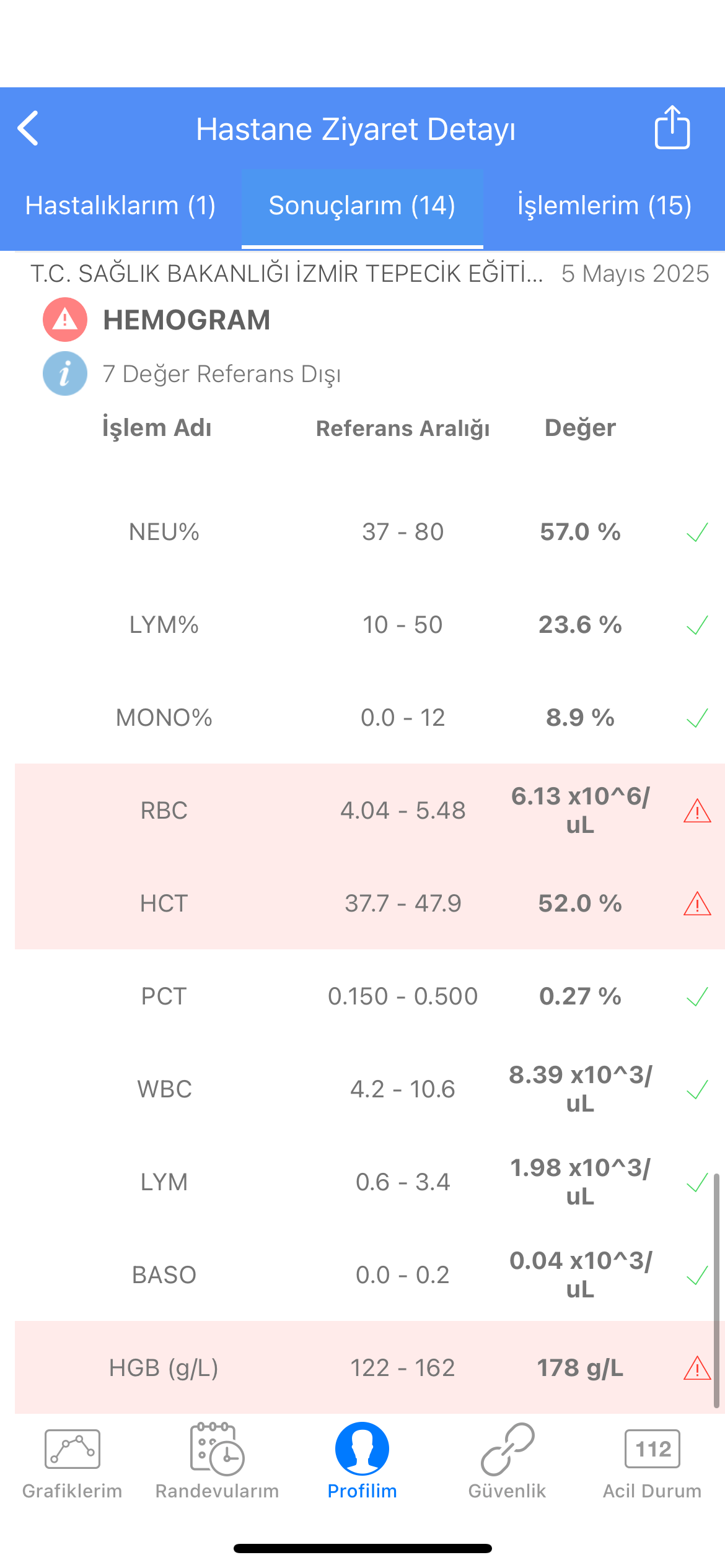Open the Güvenlik chain link icon
This screenshot has width=725, height=1568.
pyautogui.click(x=507, y=1449)
